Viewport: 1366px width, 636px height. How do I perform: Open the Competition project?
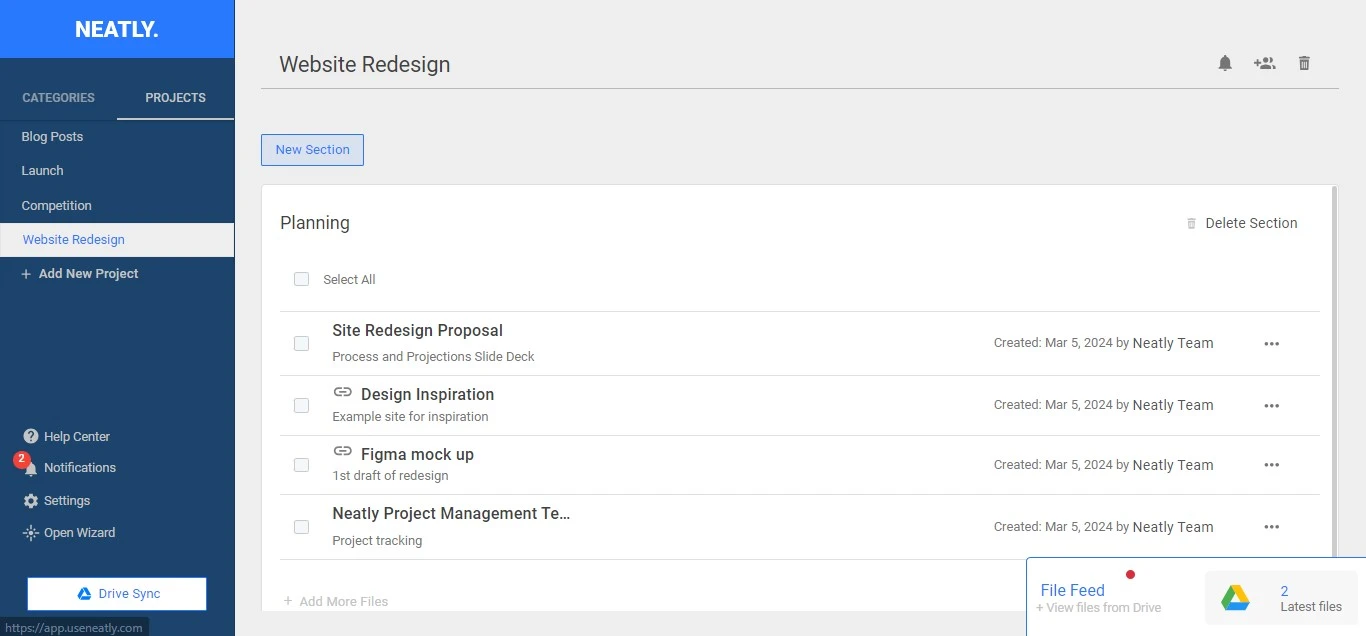117,206
